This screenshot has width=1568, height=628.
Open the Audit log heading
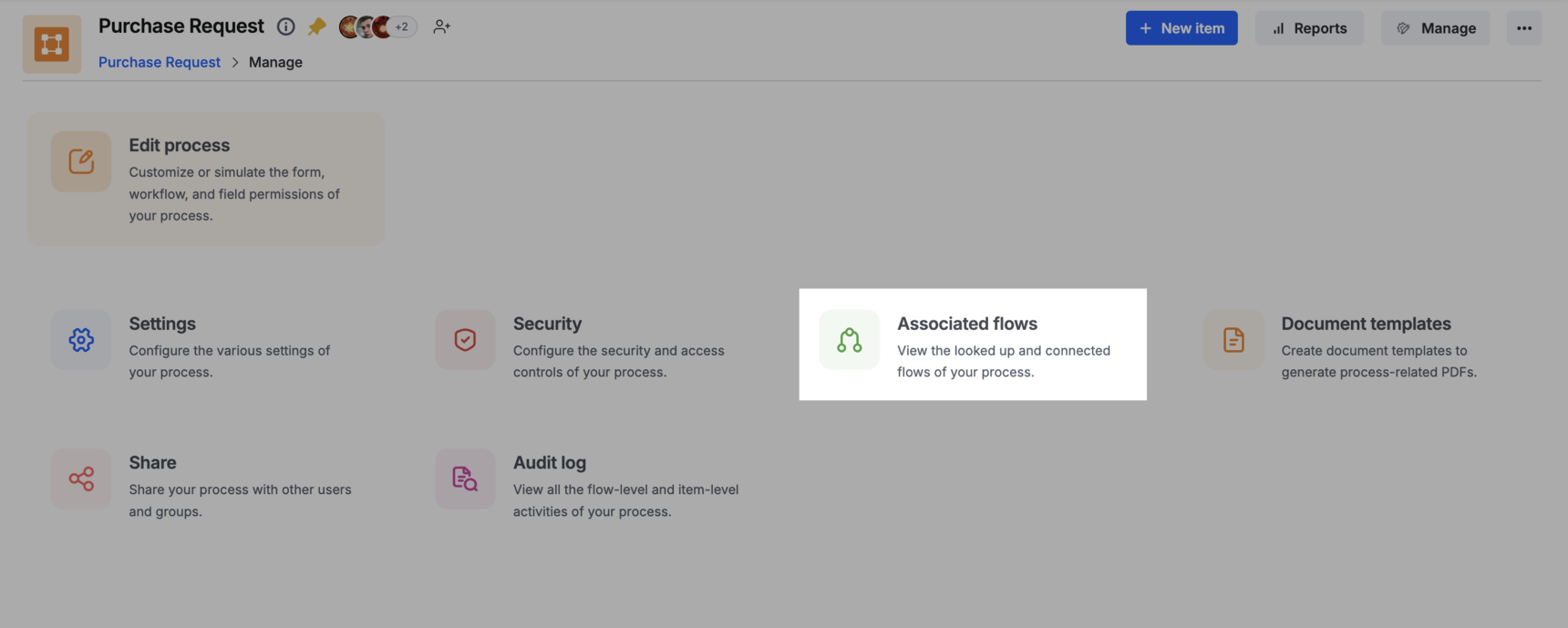pos(550,462)
